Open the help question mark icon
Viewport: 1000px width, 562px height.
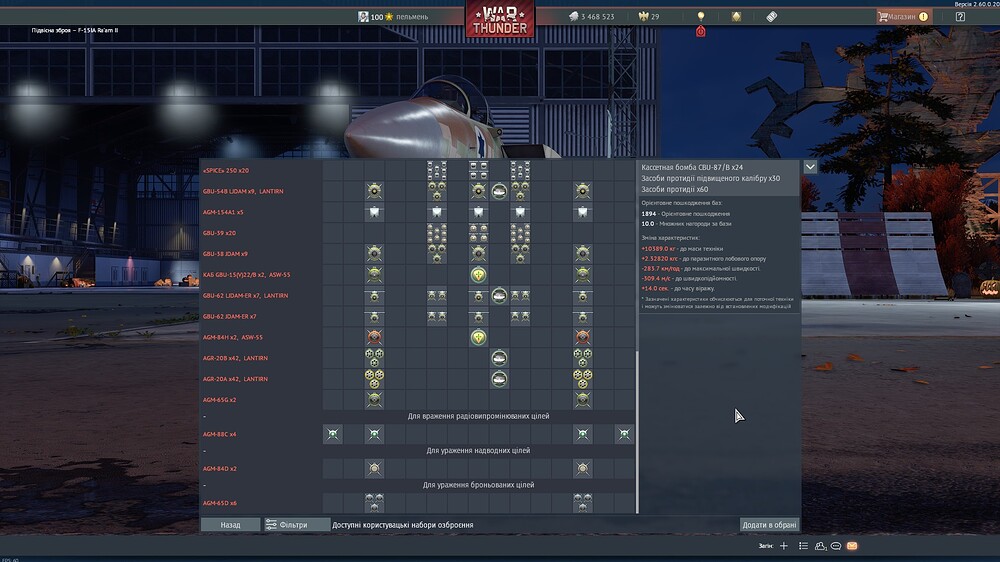pyautogui.click(x=960, y=17)
